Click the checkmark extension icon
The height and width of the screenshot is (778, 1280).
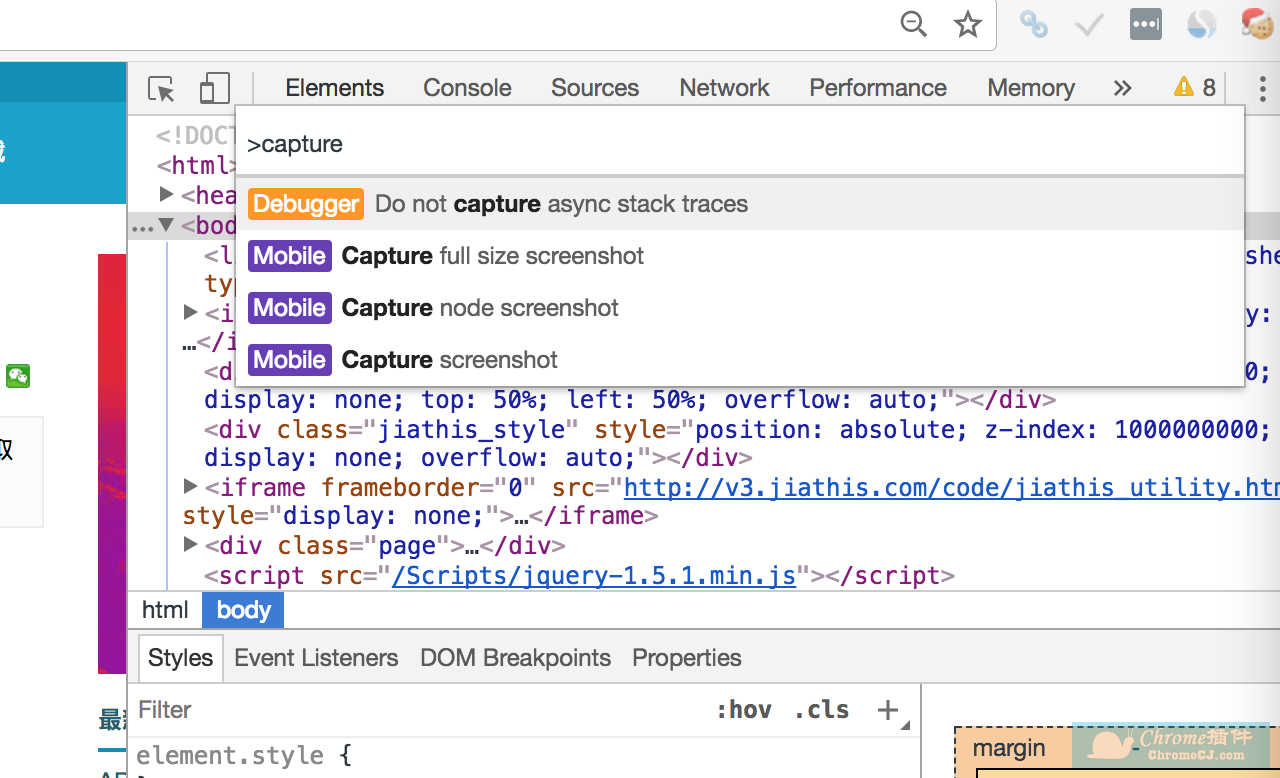tap(1090, 25)
